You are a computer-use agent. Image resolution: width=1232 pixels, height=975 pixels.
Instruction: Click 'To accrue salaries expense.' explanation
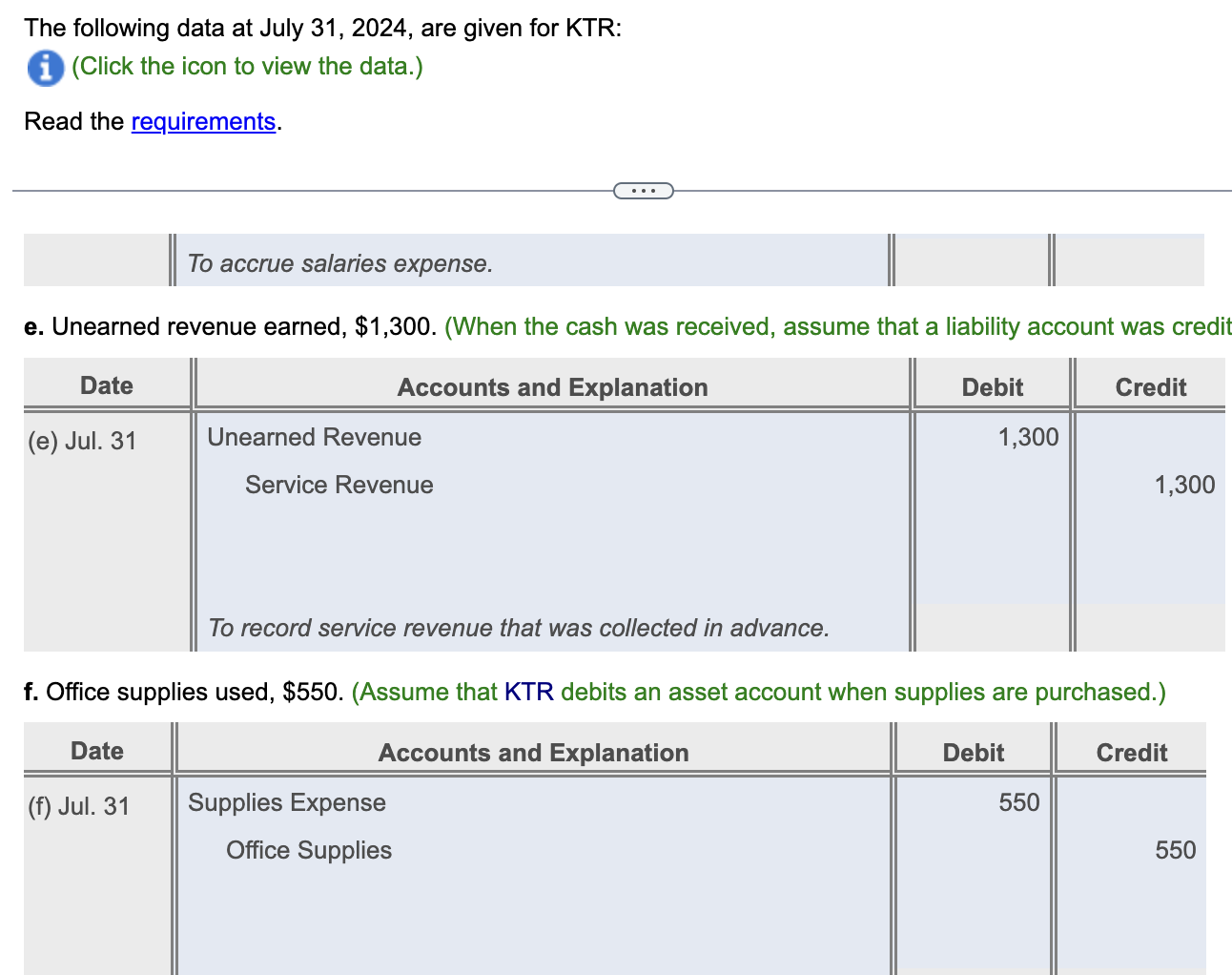340,263
